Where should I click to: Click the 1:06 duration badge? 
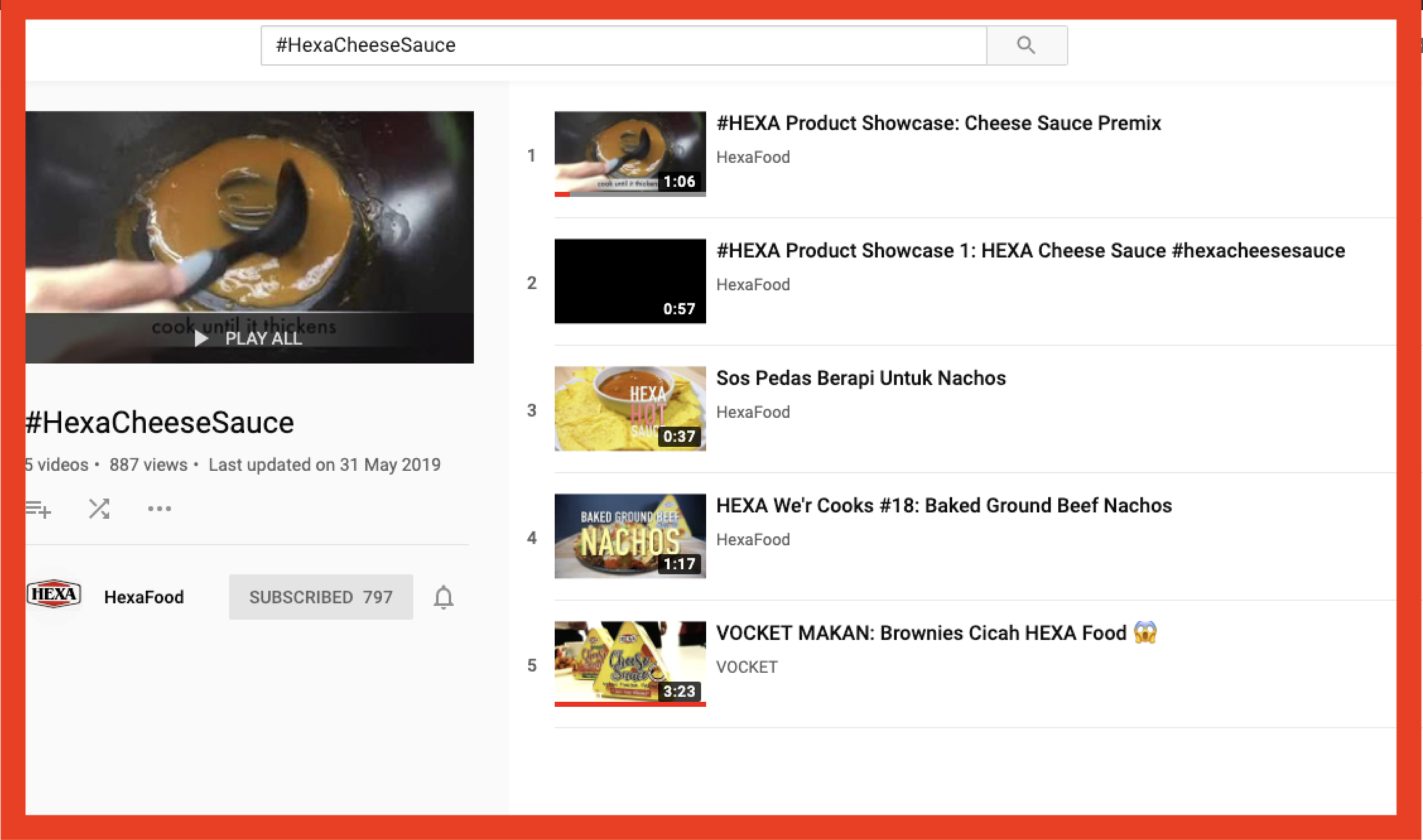pyautogui.click(x=679, y=182)
